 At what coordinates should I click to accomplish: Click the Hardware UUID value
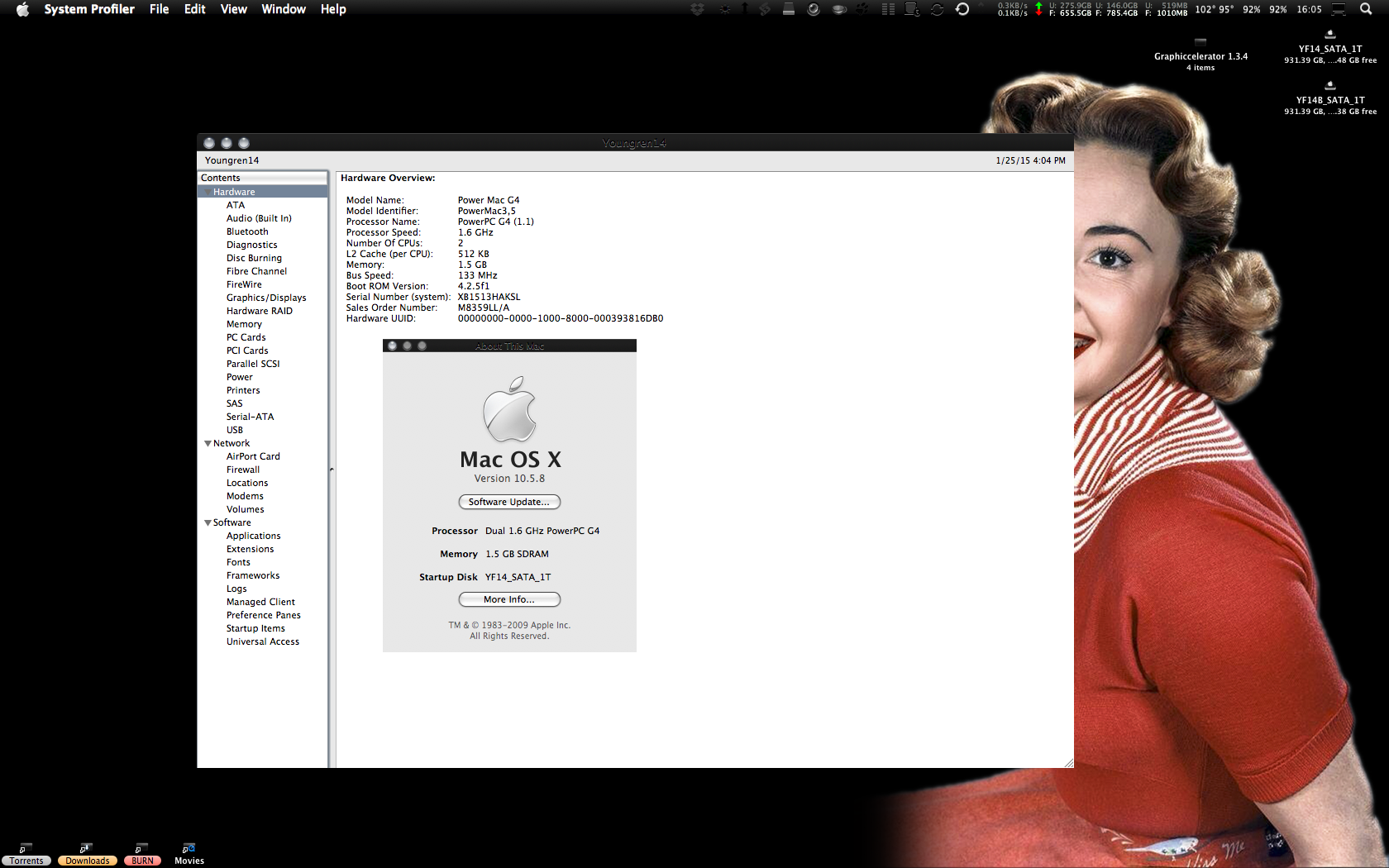click(561, 318)
